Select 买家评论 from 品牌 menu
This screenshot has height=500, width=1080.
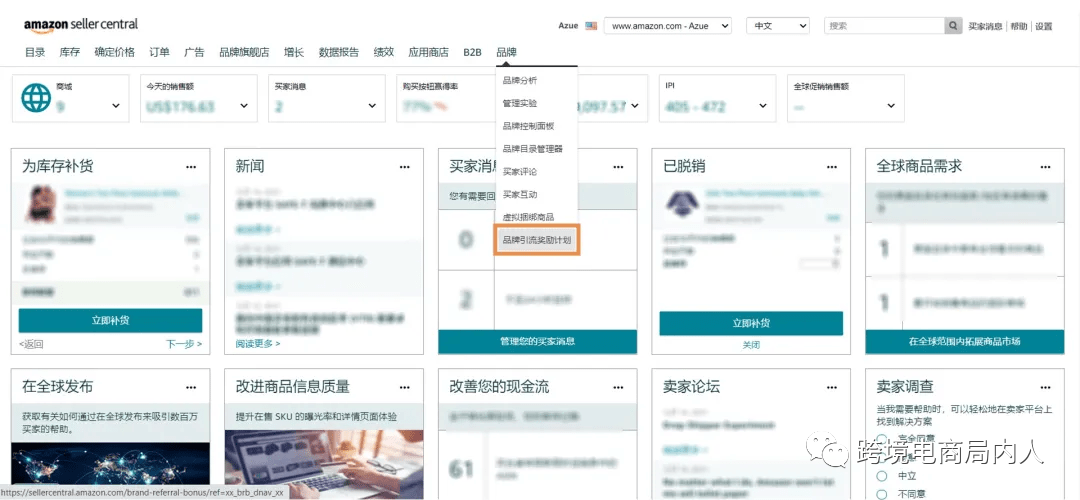click(x=520, y=171)
